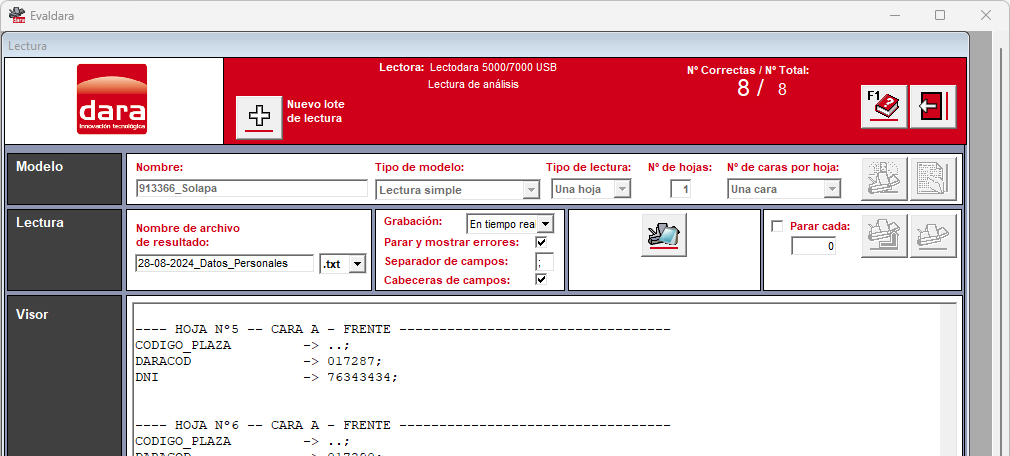Click the Parar cada number field
1010x456 pixels.
point(814,245)
